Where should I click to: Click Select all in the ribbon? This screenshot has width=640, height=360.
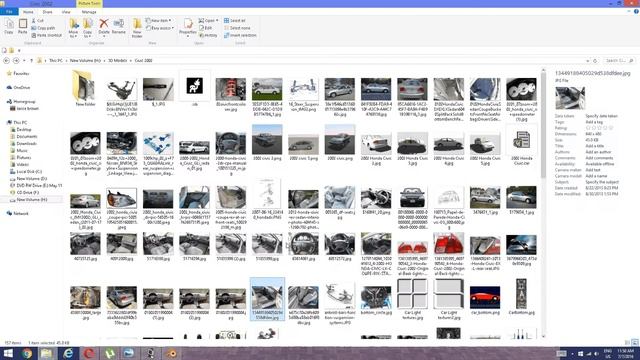pyautogui.click(x=235, y=20)
